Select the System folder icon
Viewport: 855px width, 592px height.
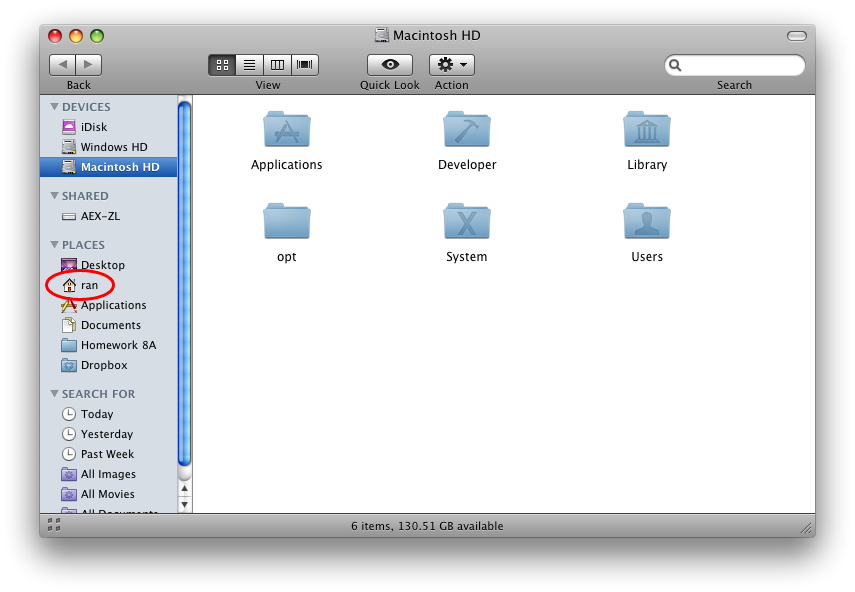tap(467, 221)
